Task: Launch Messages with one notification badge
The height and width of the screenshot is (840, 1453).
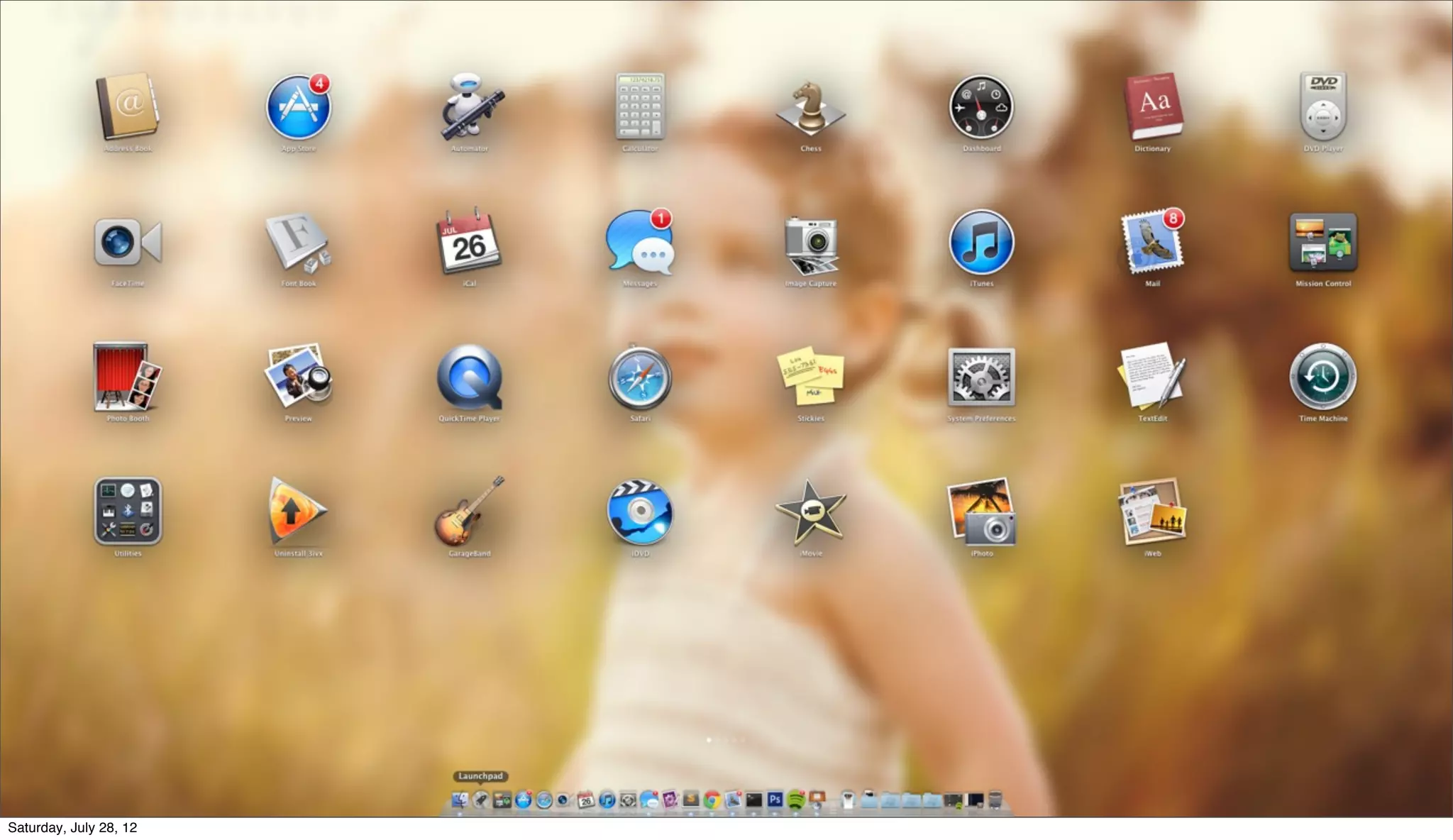Action: pos(639,243)
